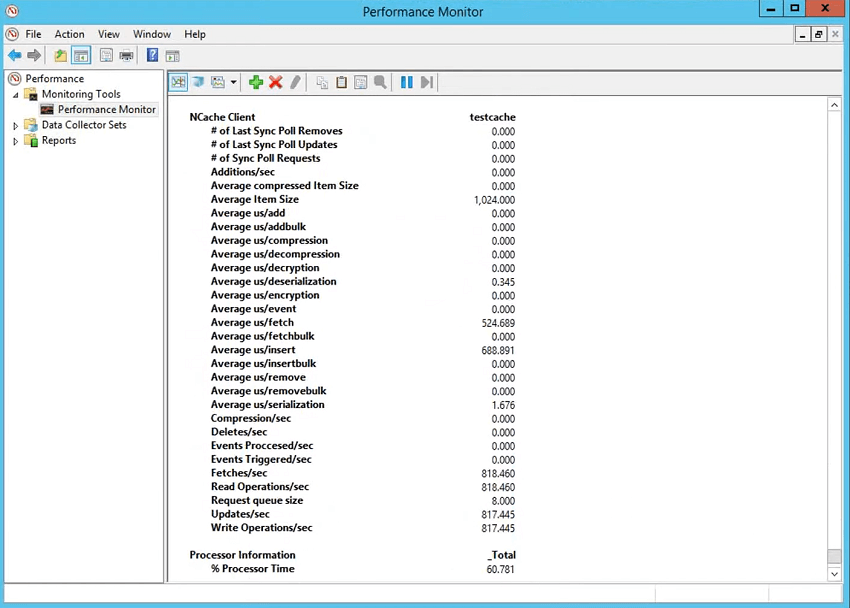Click testcache instance column header

click(x=492, y=117)
